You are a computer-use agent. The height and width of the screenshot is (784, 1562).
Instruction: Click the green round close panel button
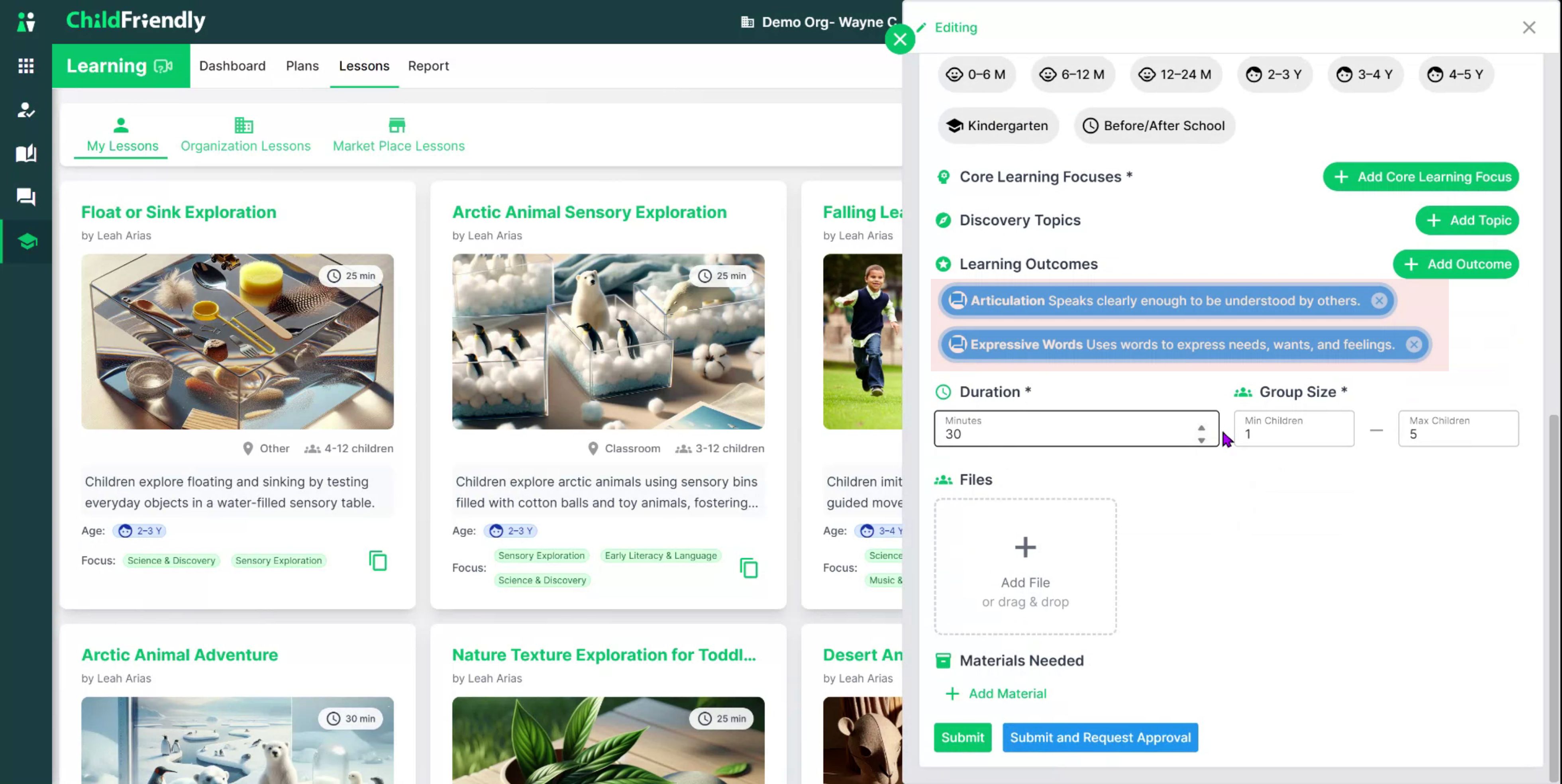click(900, 40)
